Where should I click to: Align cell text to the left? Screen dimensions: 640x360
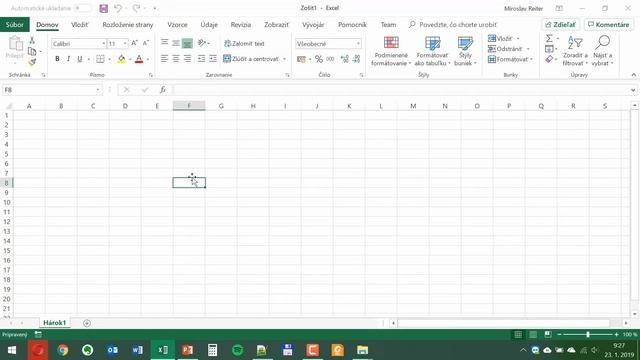(164, 59)
